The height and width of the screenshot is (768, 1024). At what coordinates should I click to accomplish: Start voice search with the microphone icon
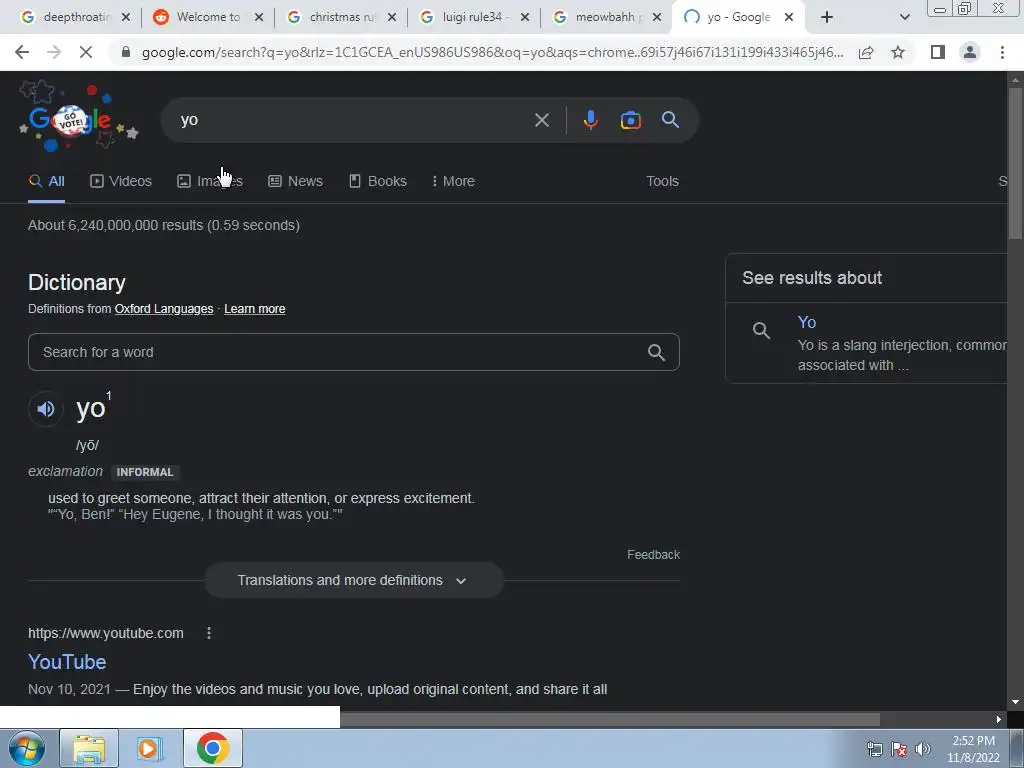click(590, 120)
